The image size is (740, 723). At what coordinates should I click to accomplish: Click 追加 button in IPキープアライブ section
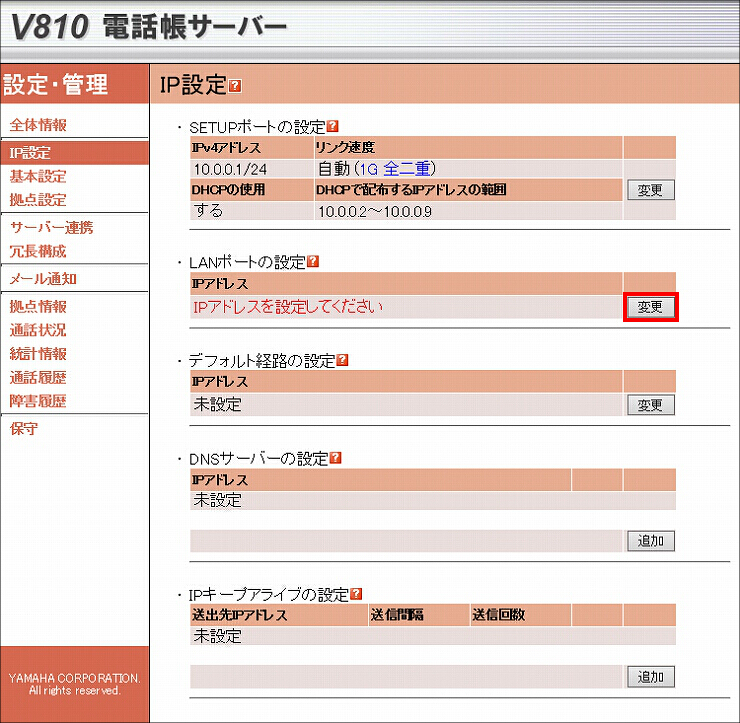(650, 677)
